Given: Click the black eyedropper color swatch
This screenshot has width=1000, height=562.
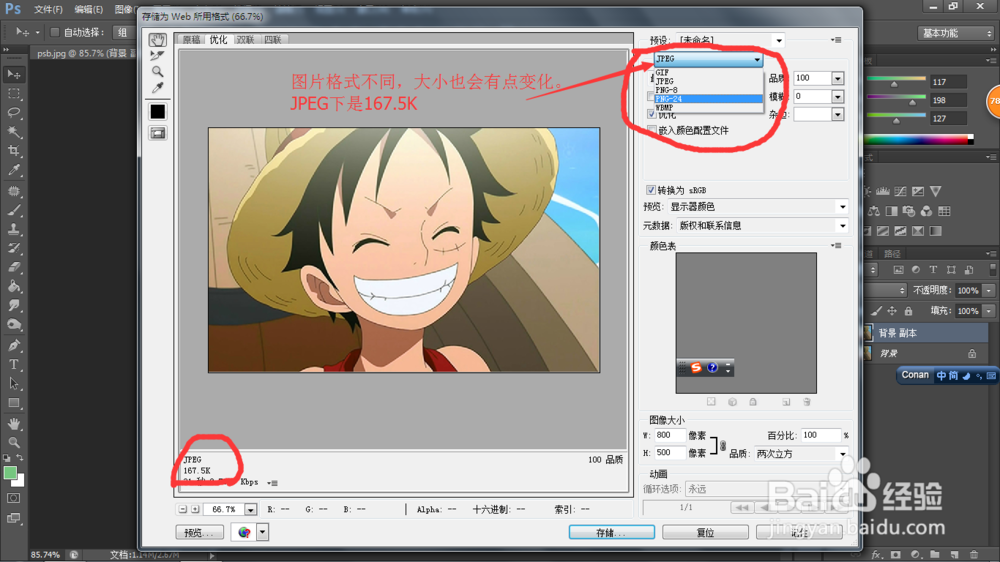Looking at the screenshot, I should coord(158,112).
